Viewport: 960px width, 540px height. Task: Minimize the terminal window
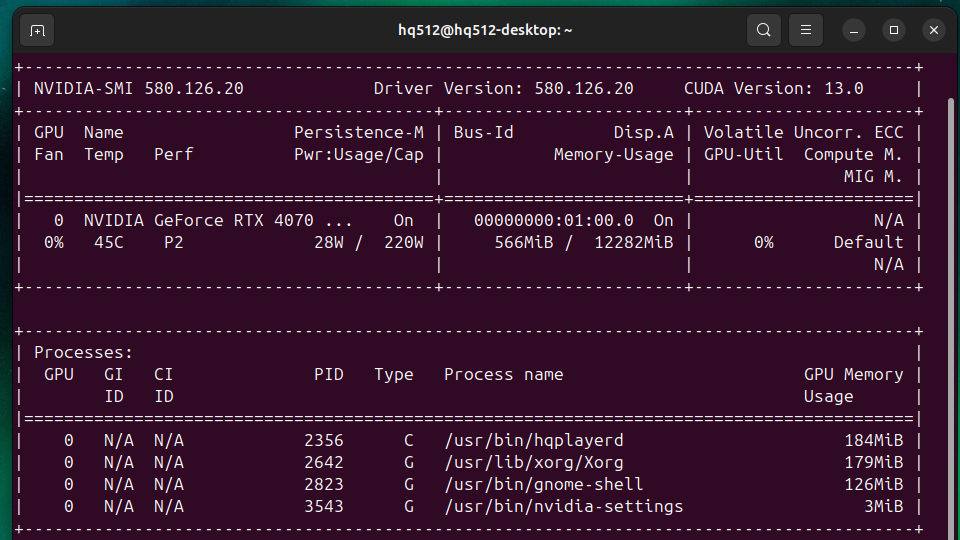[855, 30]
